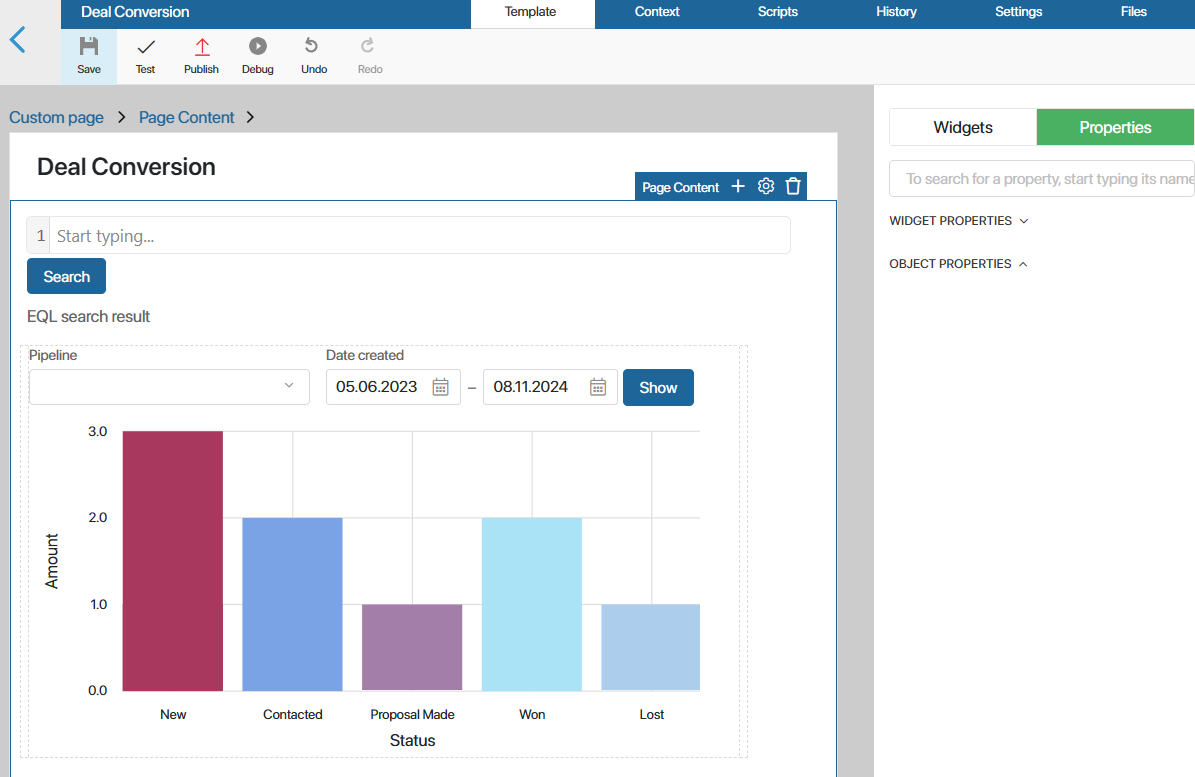Screen dimensions: 1195x777
Task: Click the Proposal Made bar
Action: pyautogui.click(x=412, y=648)
